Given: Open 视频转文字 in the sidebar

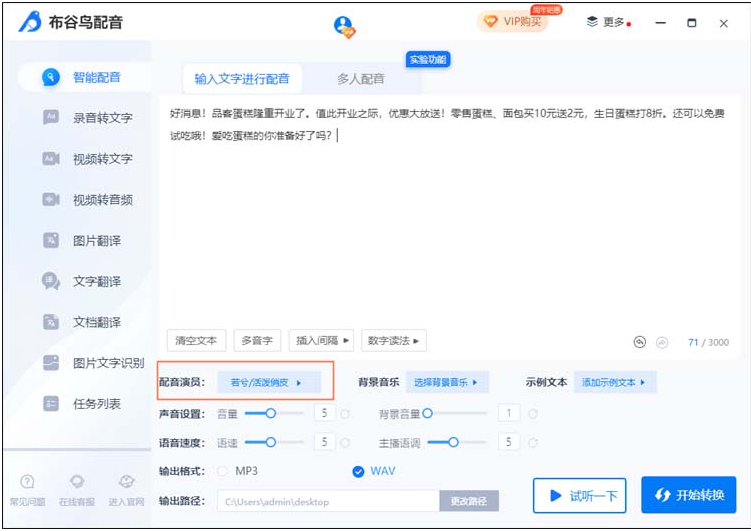Looking at the screenshot, I should [102, 159].
